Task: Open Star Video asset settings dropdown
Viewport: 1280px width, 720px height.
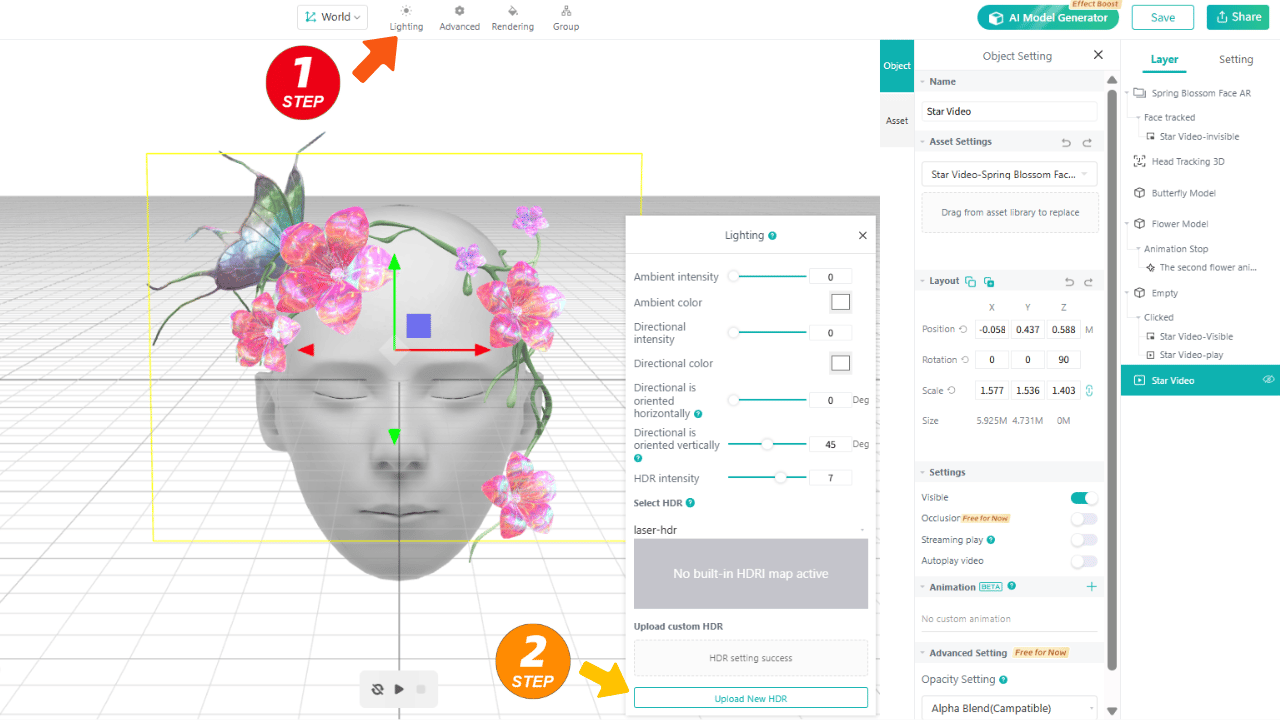Action: click(1009, 175)
